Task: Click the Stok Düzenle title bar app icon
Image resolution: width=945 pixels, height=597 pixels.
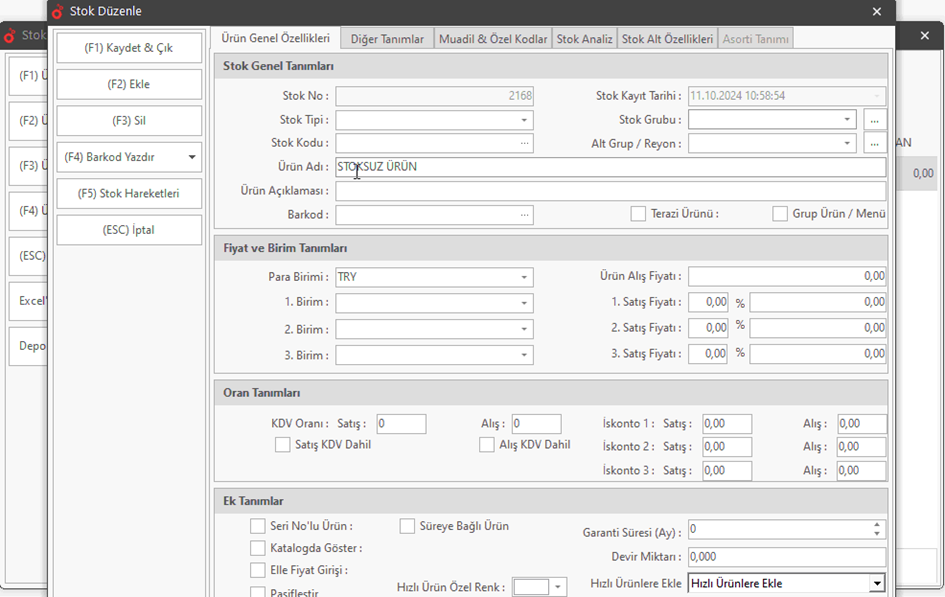Action: (57, 11)
